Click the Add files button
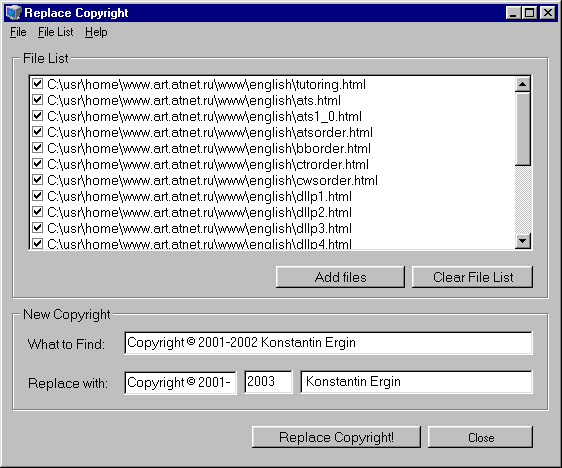 [340, 277]
